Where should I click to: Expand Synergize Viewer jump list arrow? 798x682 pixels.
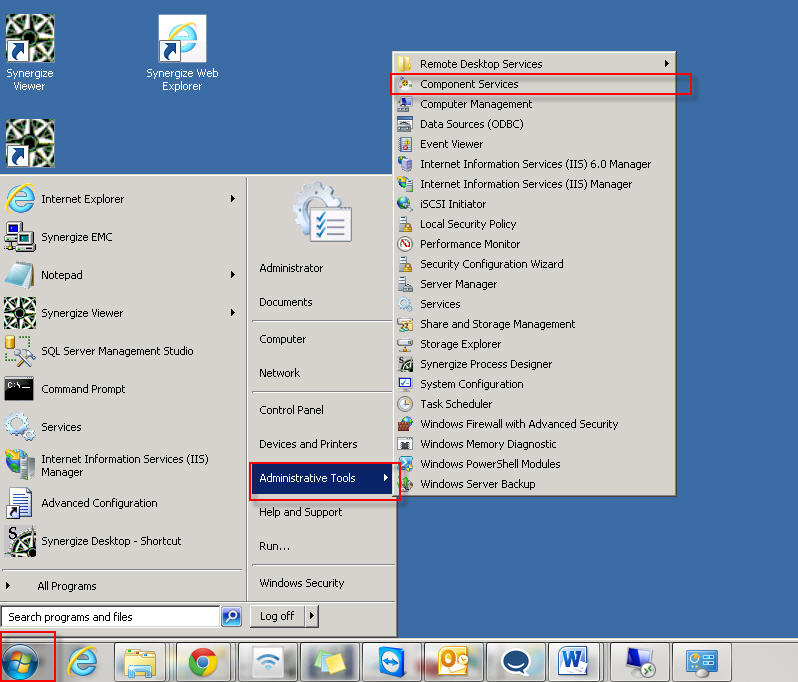(233, 312)
